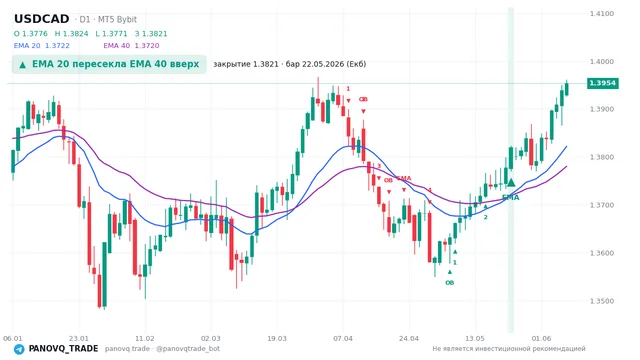
Task: Click the close value З 1.3821
Action: pos(151,34)
